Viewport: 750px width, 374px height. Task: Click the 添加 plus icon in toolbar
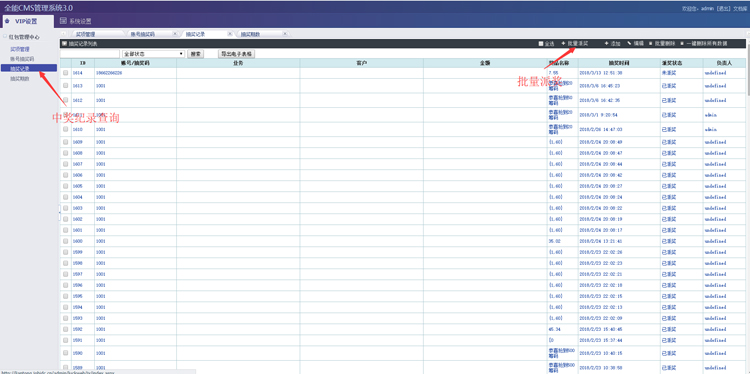[x=607, y=44]
